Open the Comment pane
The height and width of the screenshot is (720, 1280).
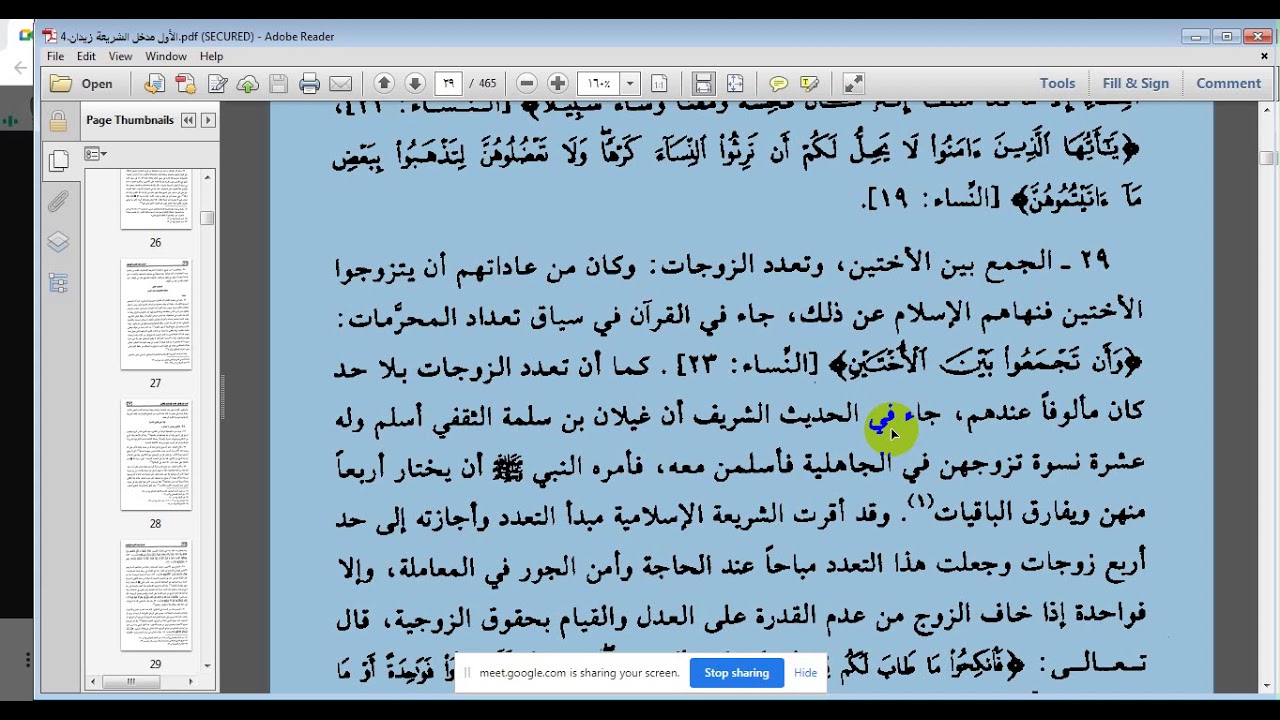(1228, 84)
